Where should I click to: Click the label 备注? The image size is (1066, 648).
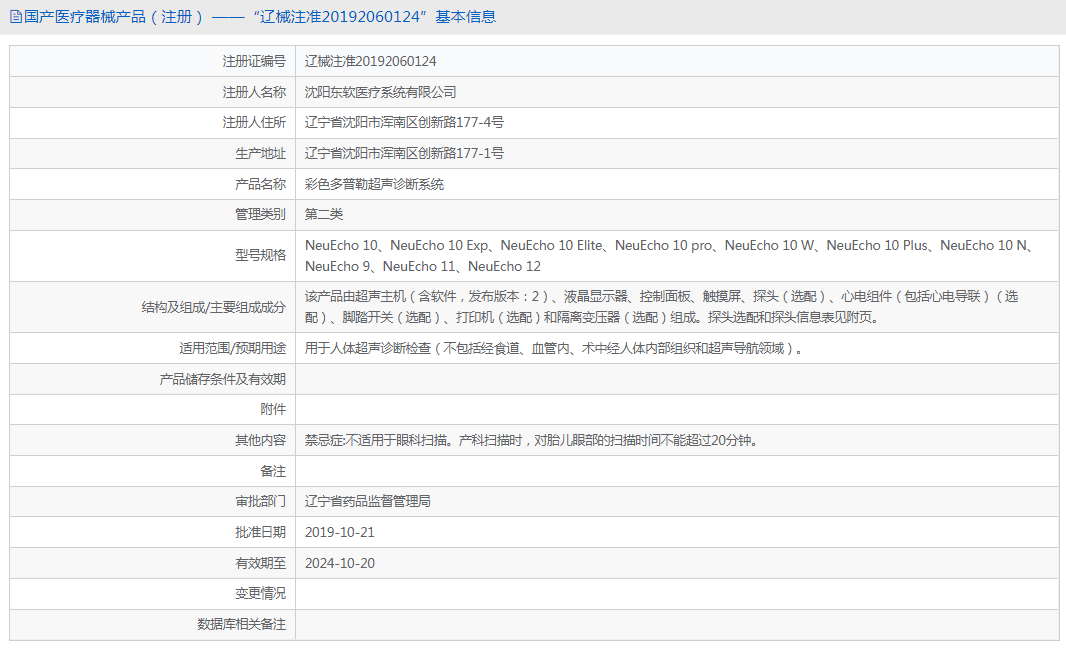click(x=273, y=471)
